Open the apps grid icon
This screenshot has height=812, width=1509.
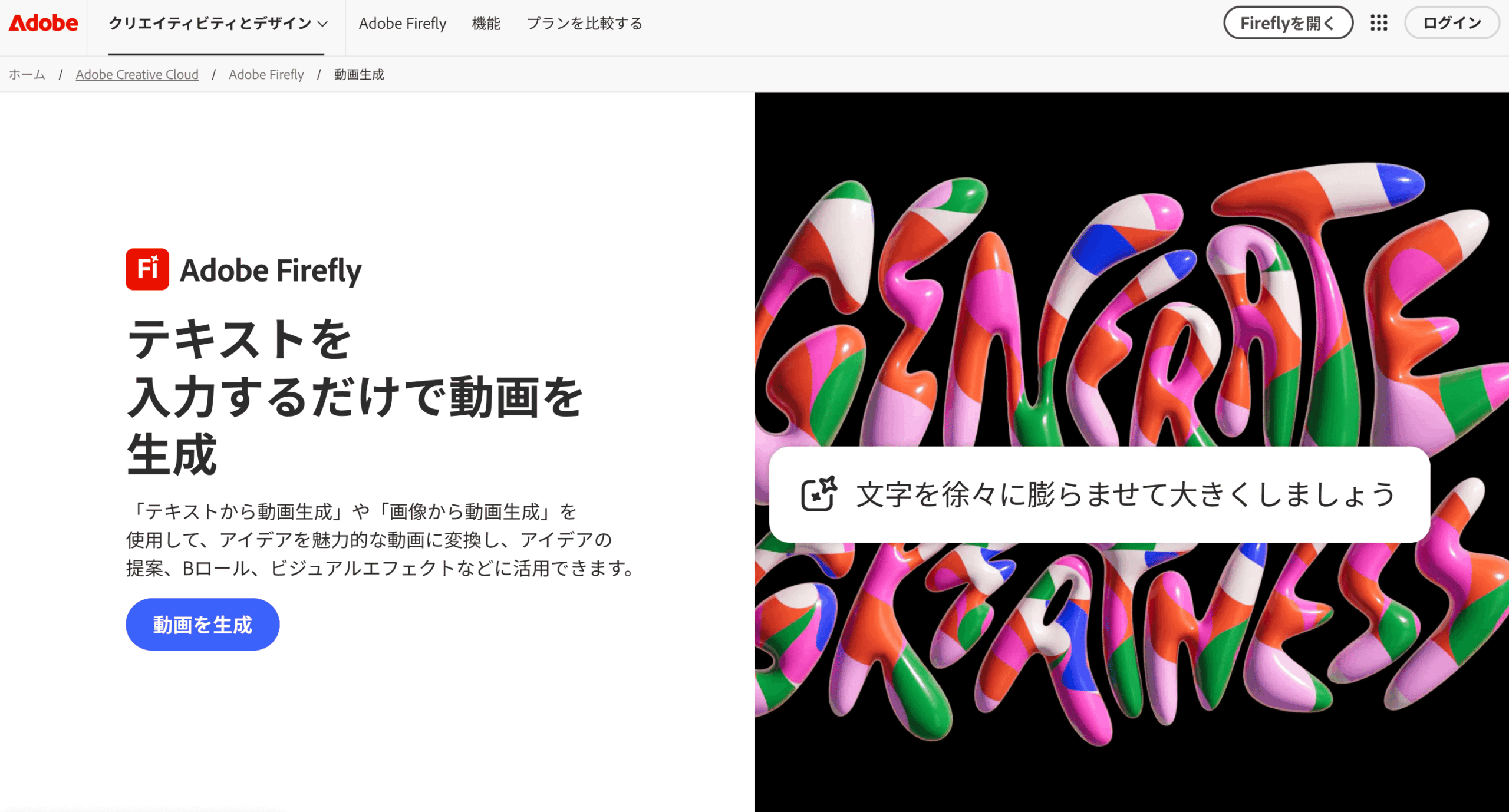point(1379,23)
